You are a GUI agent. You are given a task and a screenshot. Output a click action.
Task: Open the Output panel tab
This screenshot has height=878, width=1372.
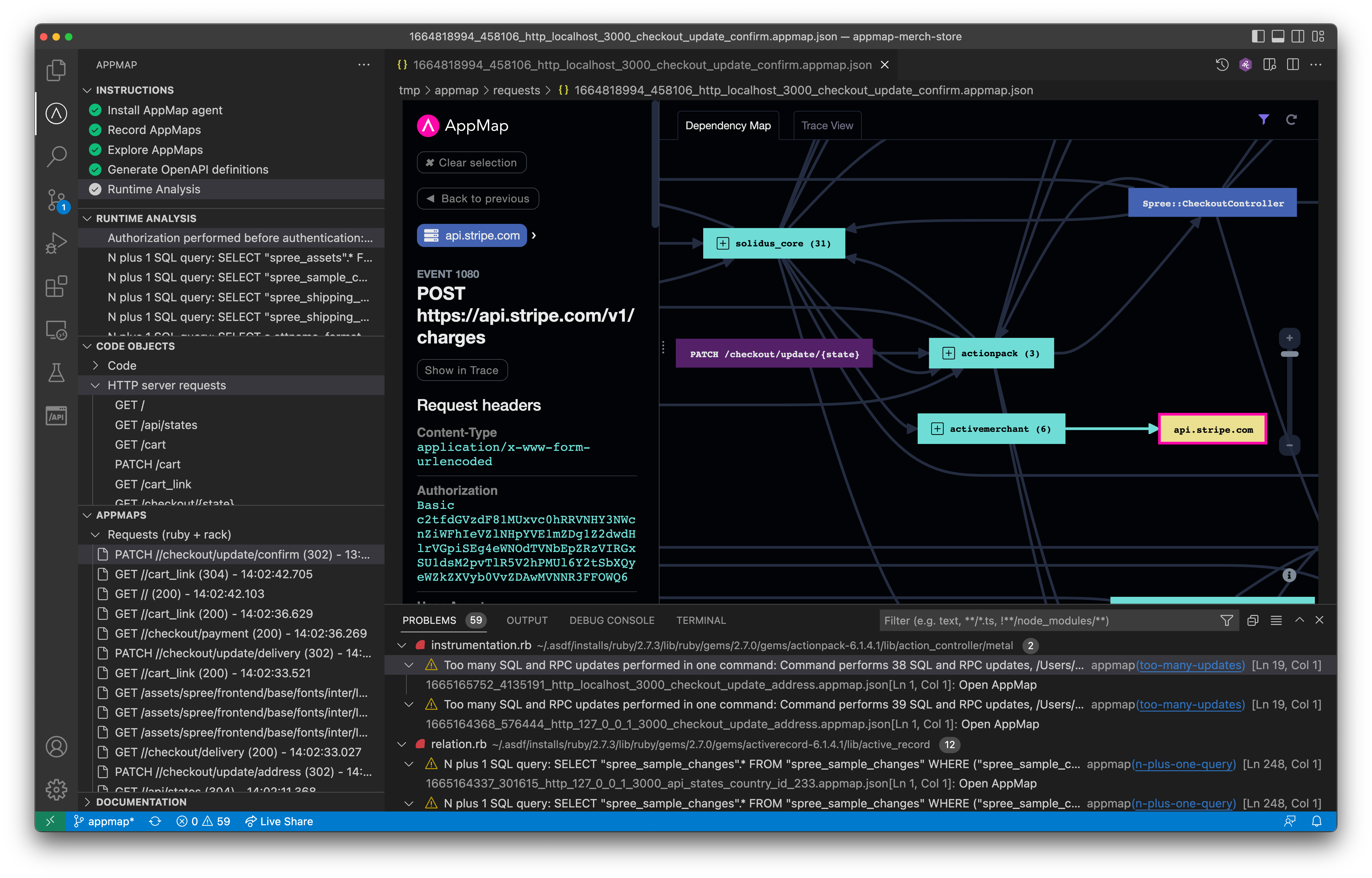click(527, 620)
